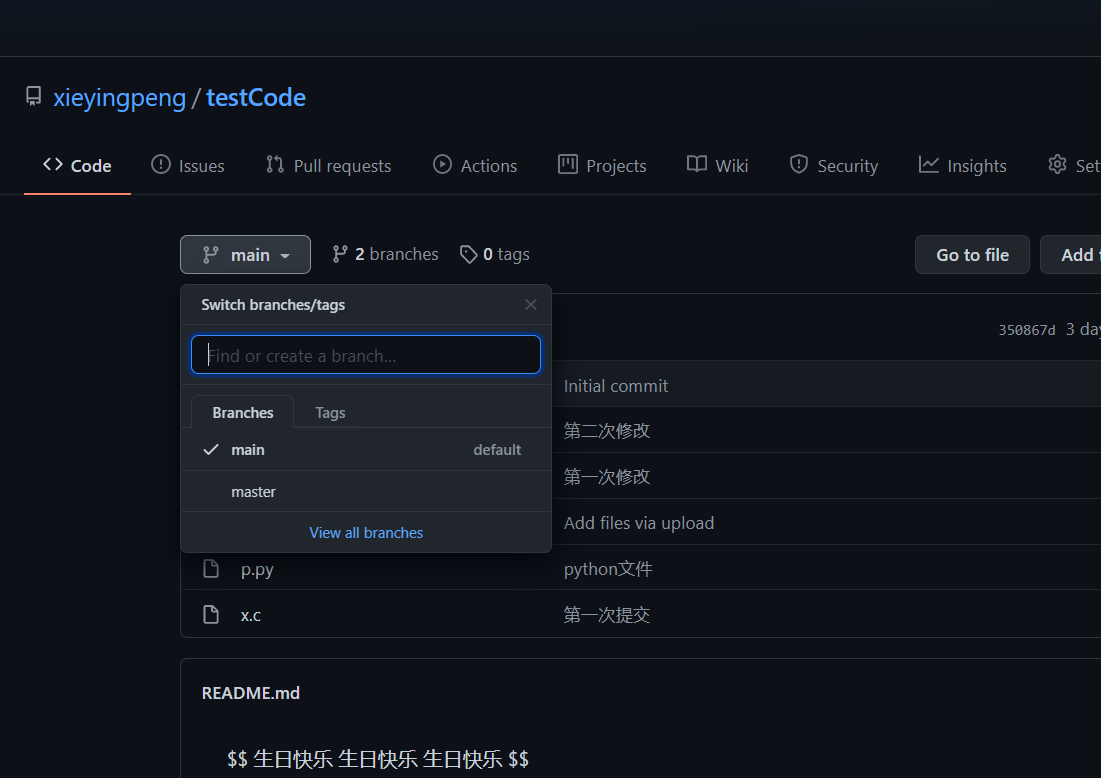The width and height of the screenshot is (1101, 778).
Task: Click the Switch branches/tags title text
Action: (273, 305)
